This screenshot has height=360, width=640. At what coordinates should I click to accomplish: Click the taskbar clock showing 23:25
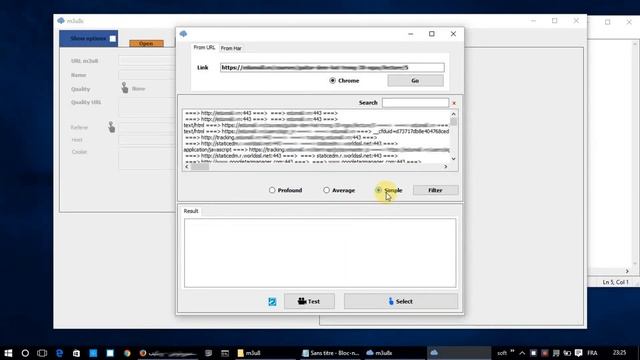[619, 353]
